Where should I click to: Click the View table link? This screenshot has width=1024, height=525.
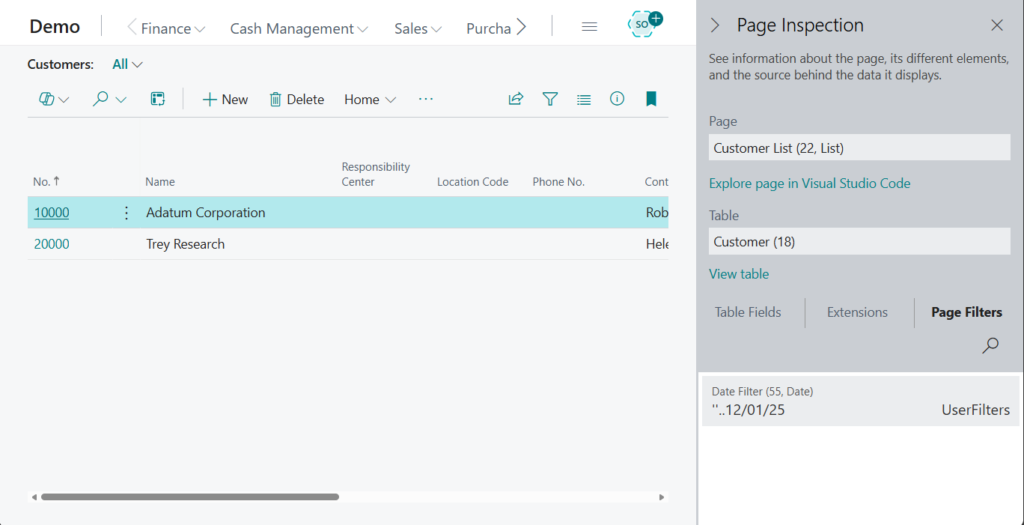[x=739, y=274]
